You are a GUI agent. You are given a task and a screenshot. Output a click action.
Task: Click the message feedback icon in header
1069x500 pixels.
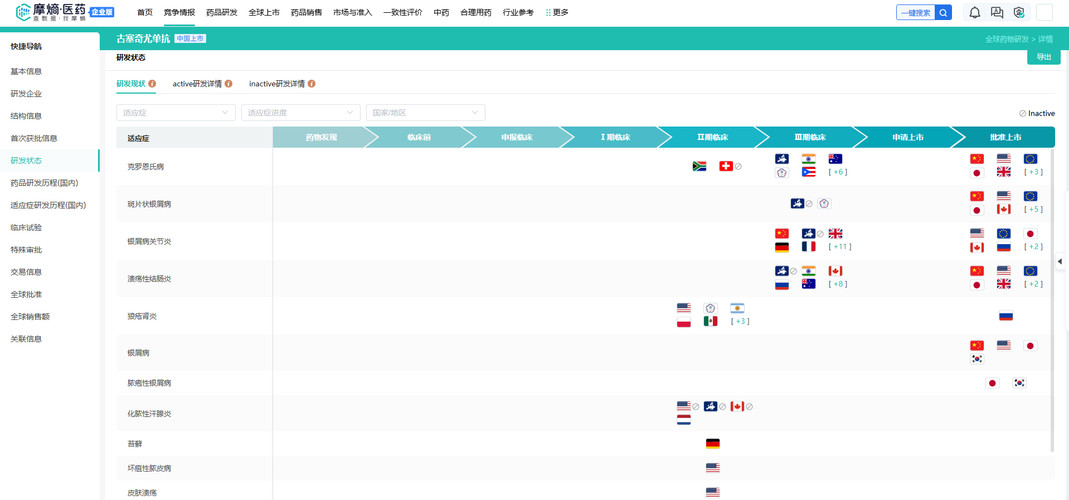(997, 12)
